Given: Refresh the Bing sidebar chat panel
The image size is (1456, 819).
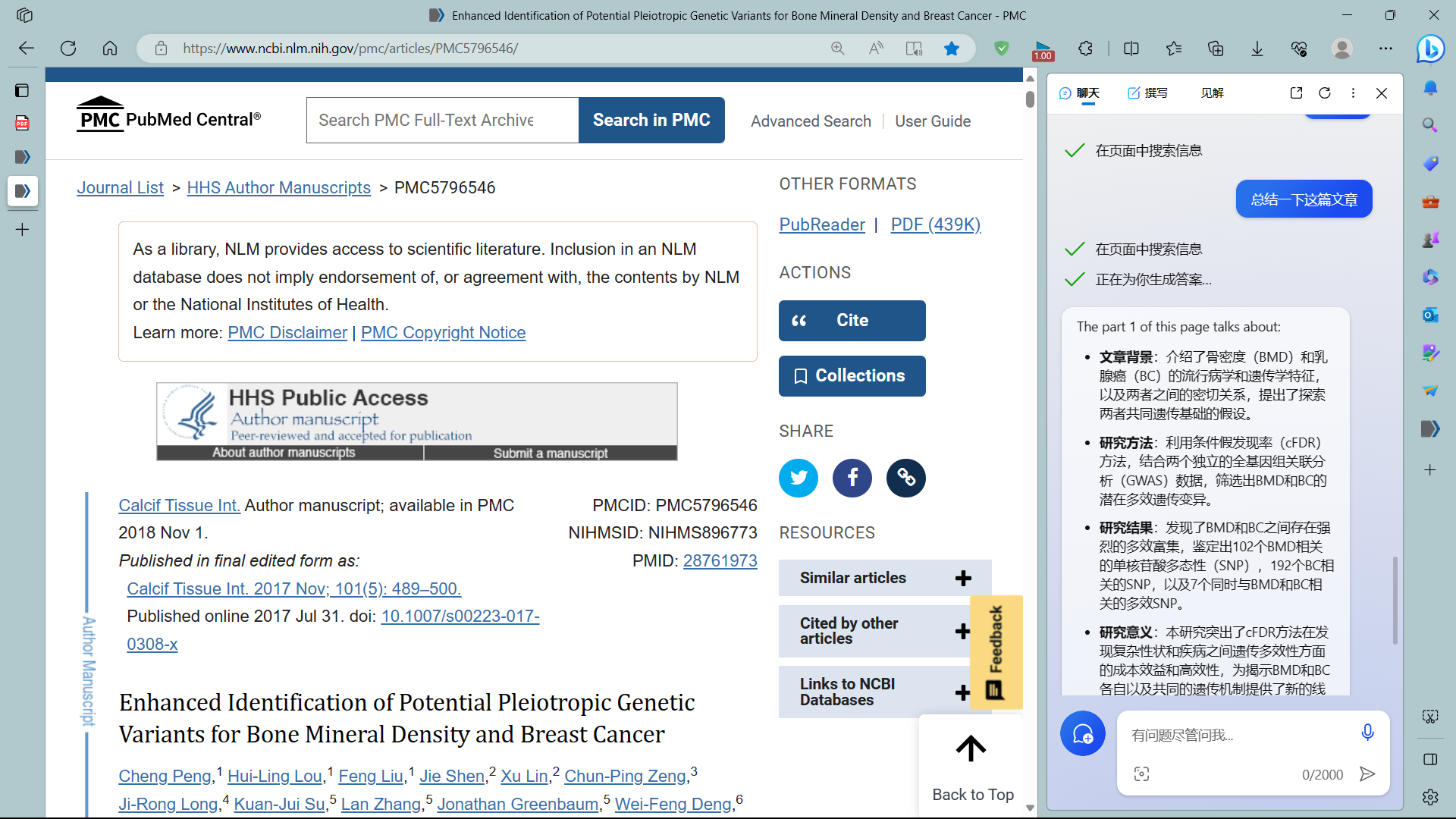Looking at the screenshot, I should coord(1325,93).
